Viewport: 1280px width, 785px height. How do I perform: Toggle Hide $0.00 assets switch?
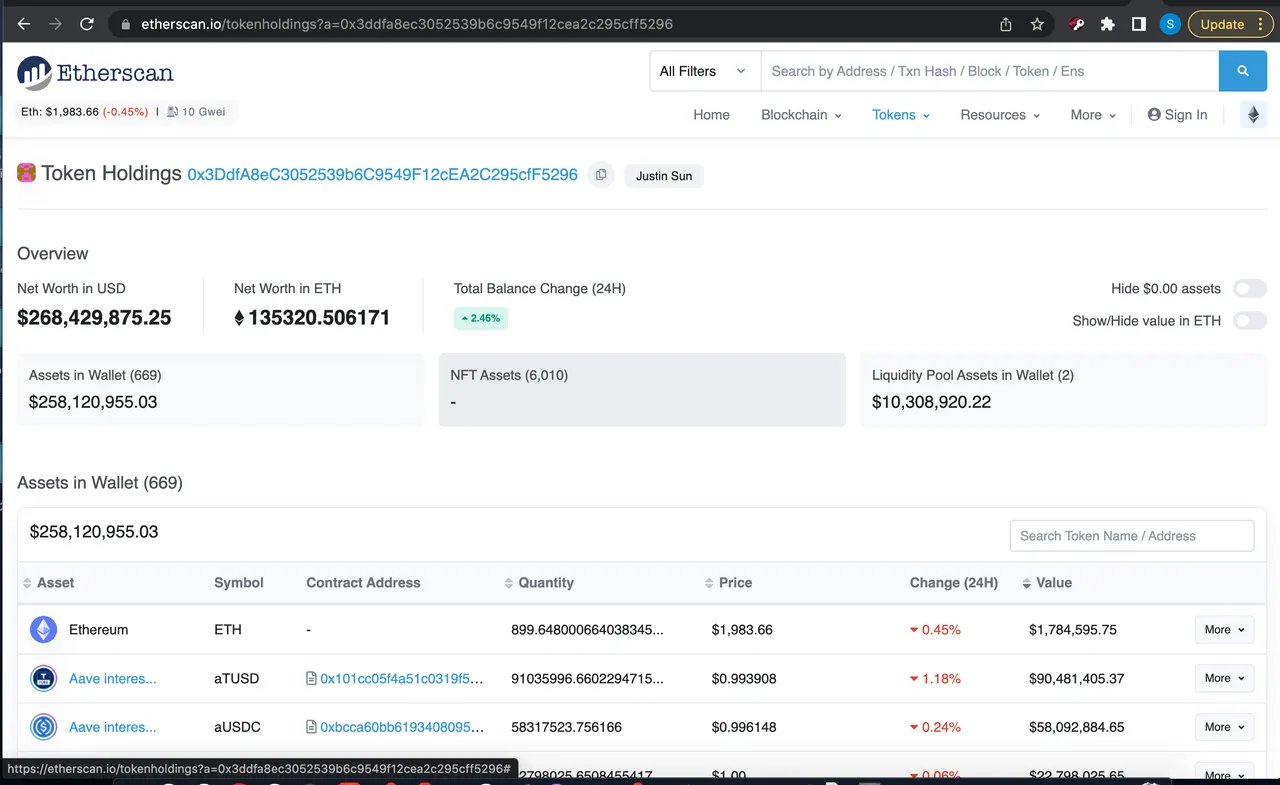click(x=1250, y=289)
